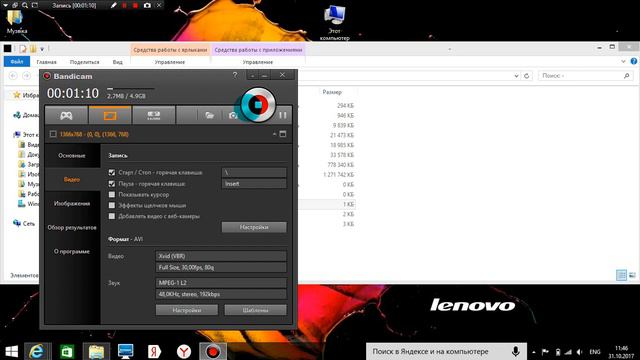Click Шаблоны button
This screenshot has width=640, height=360.
pyautogui.click(x=256, y=310)
